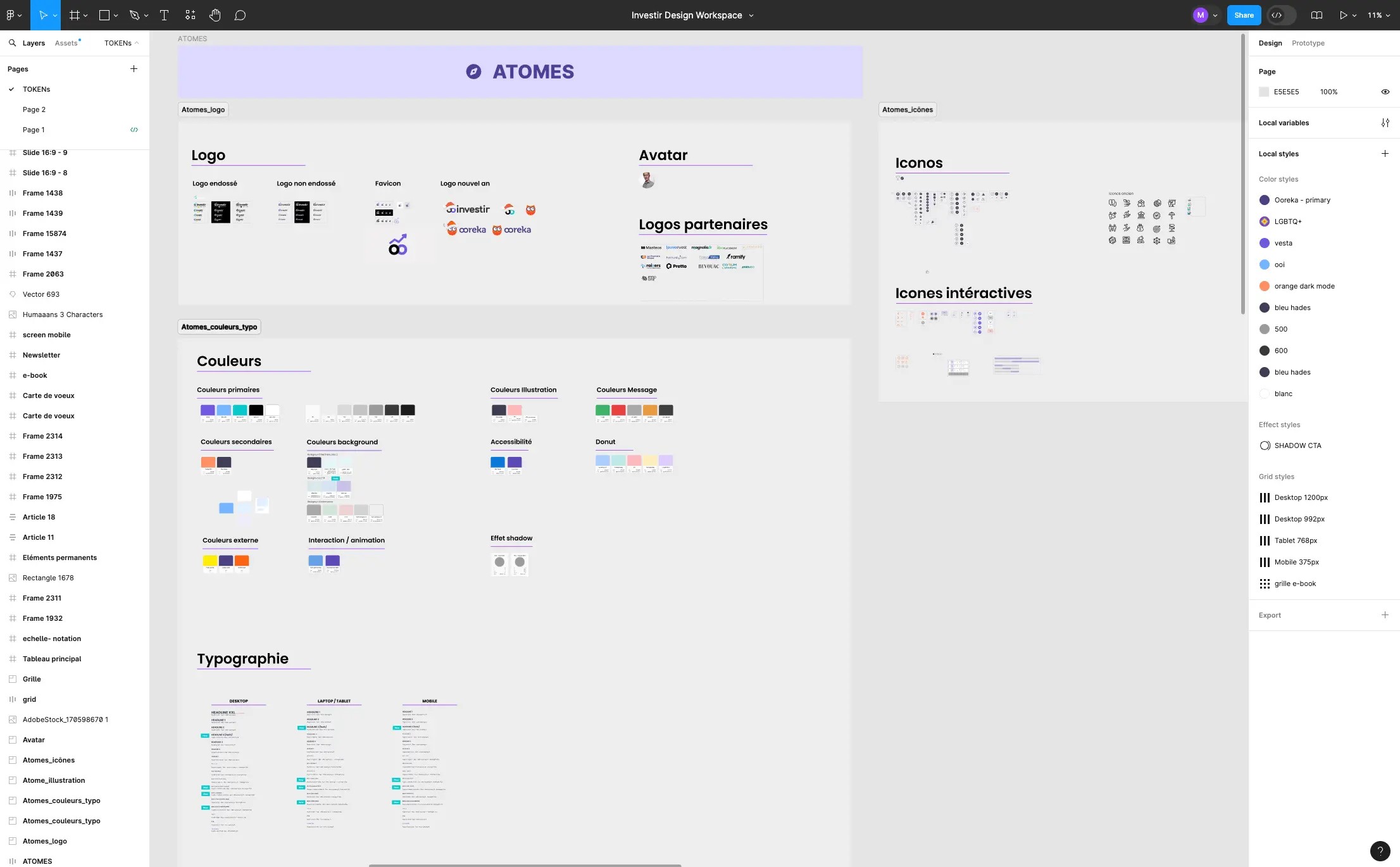Click the Share button
Image resolution: width=1400 pixels, height=867 pixels.
pyautogui.click(x=1244, y=15)
